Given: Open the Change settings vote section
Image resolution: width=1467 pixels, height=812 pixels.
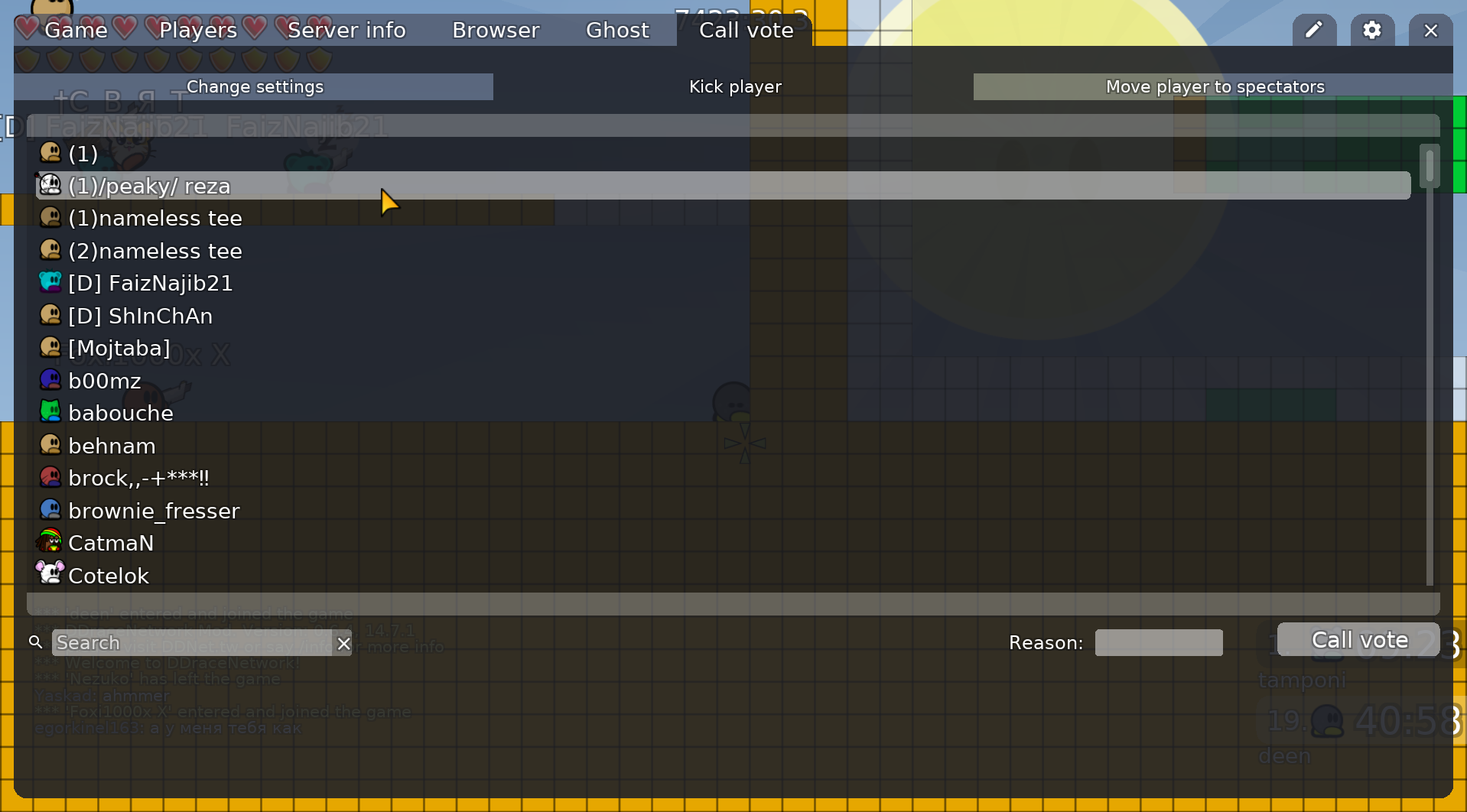Looking at the screenshot, I should 254,86.
